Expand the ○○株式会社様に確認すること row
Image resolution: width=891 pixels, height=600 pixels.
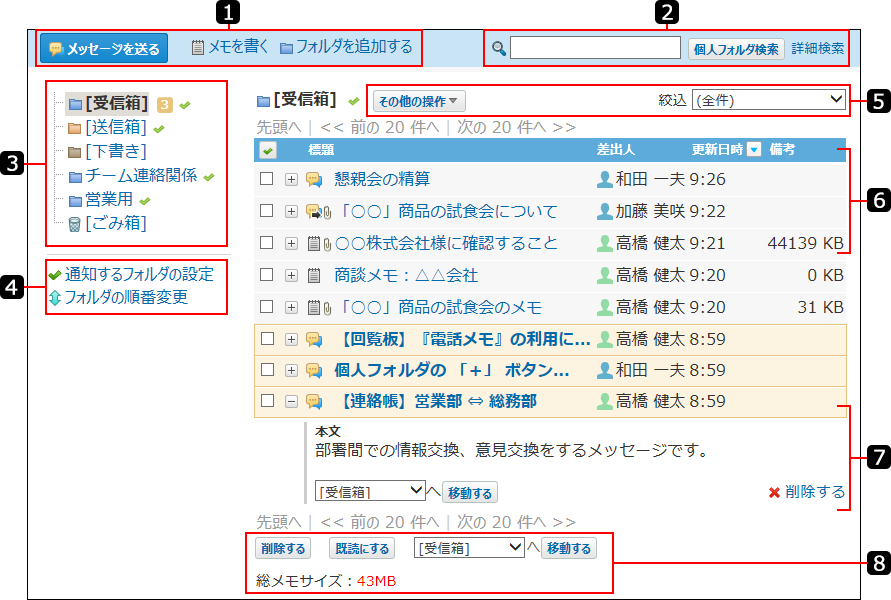click(291, 244)
